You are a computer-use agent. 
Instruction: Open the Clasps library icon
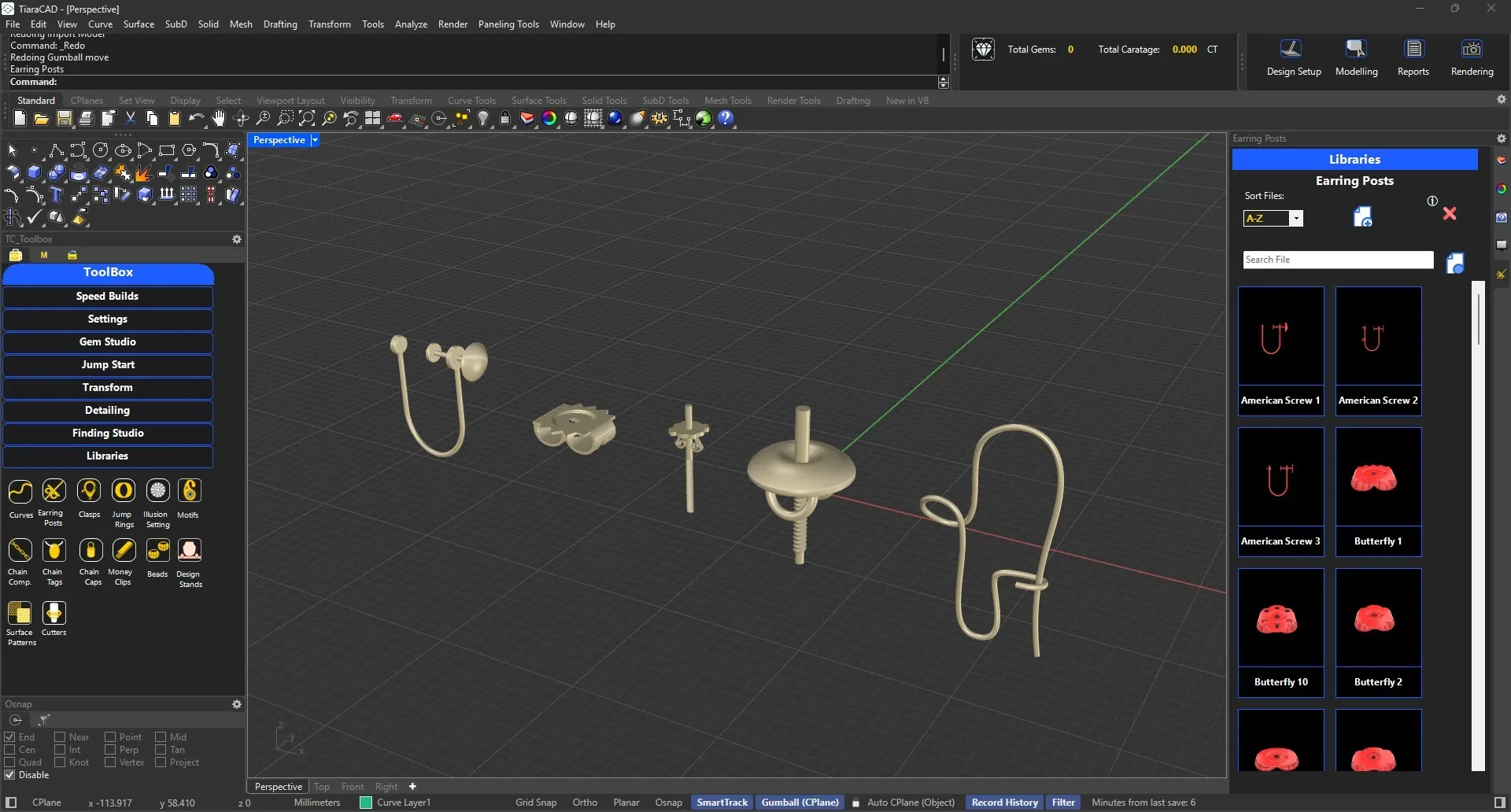[89, 492]
